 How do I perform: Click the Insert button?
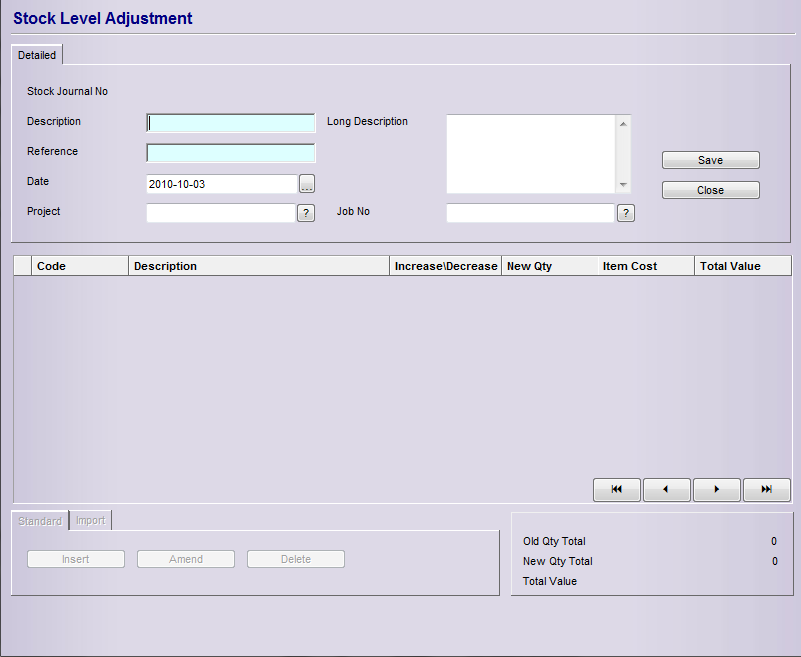(x=76, y=559)
